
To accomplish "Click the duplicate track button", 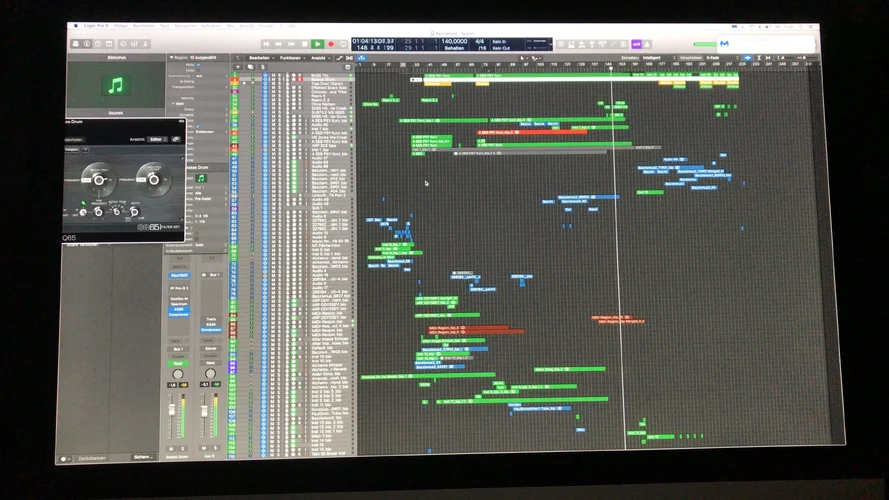I will tap(250, 67).
